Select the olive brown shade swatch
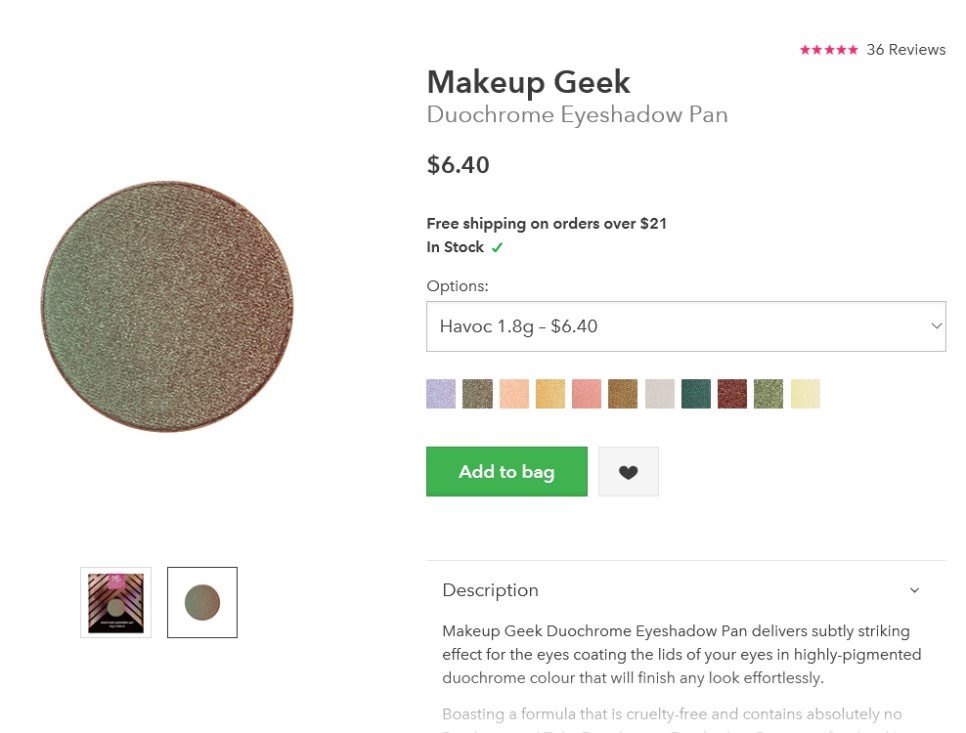This screenshot has height=733, width=966. point(477,394)
